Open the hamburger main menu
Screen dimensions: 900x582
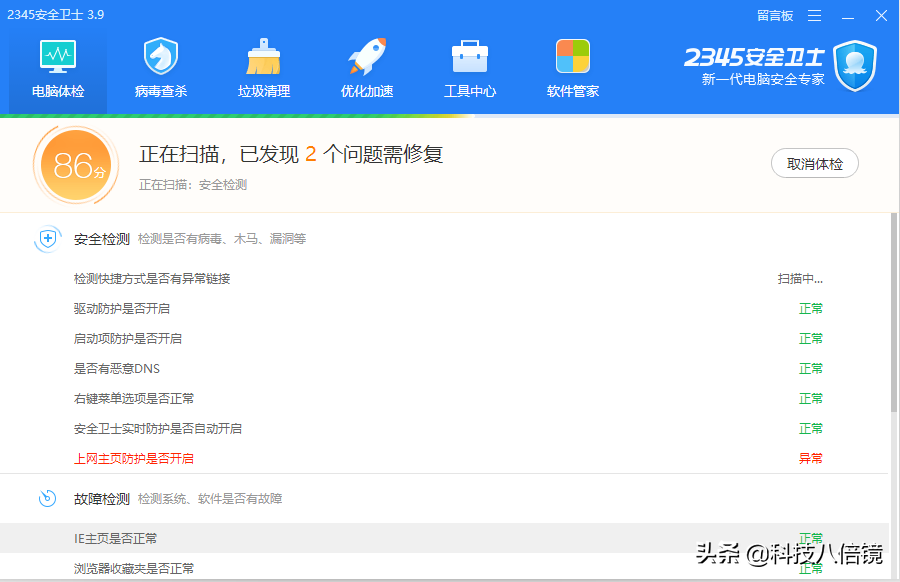click(816, 15)
